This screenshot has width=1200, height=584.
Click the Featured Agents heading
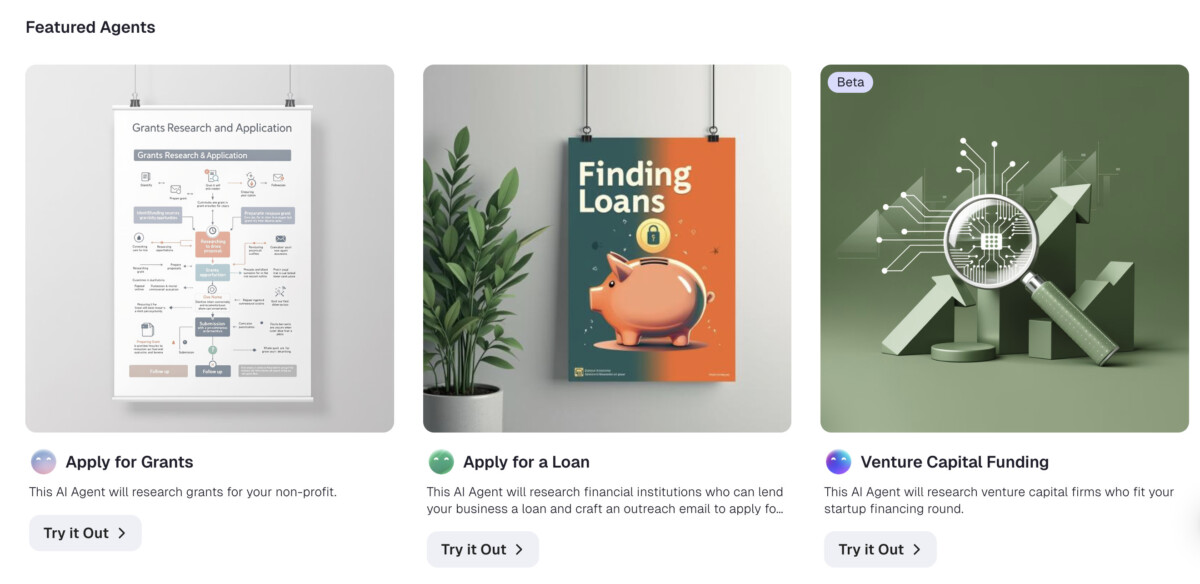pyautogui.click(x=90, y=27)
